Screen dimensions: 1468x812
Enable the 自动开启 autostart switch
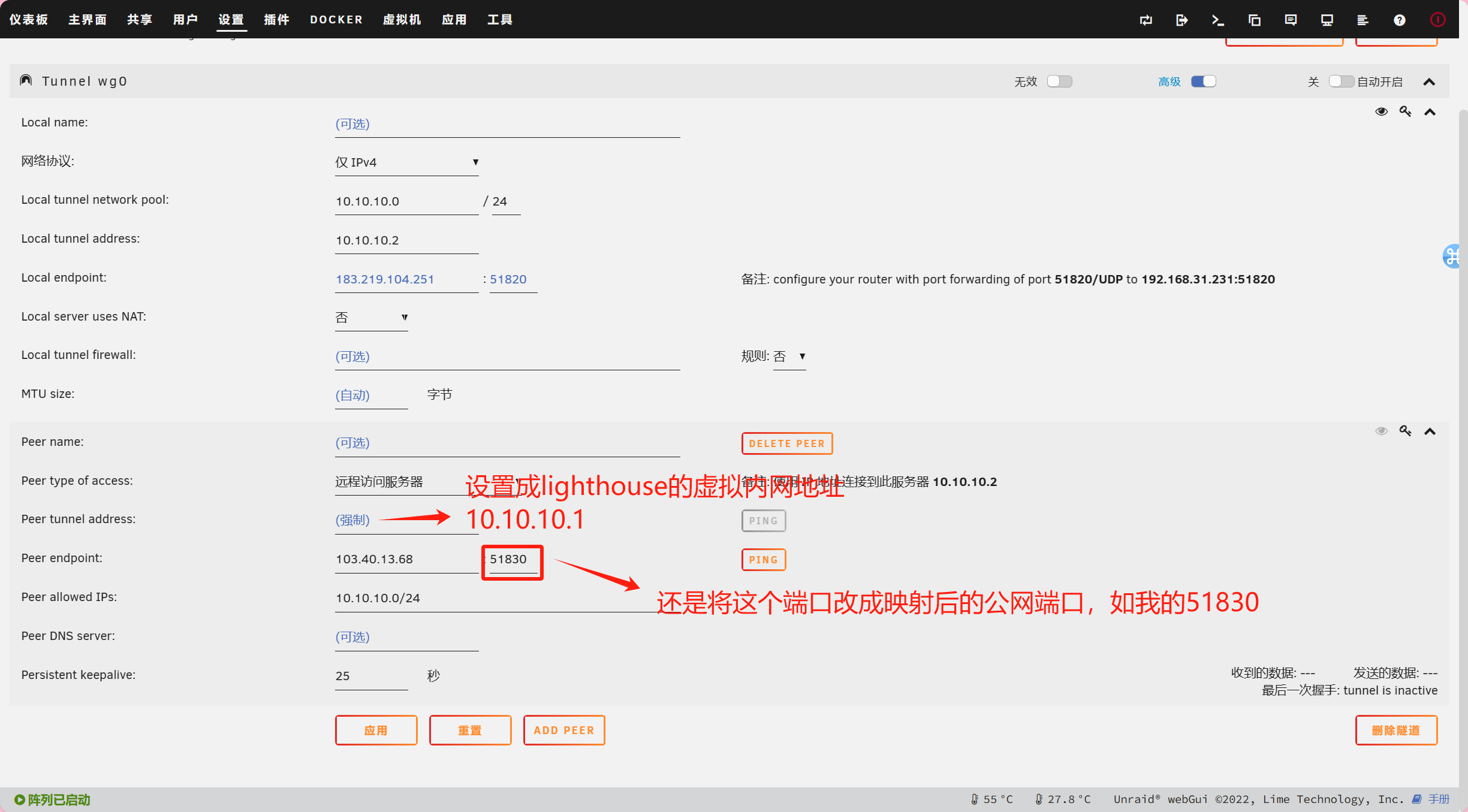[1340, 81]
